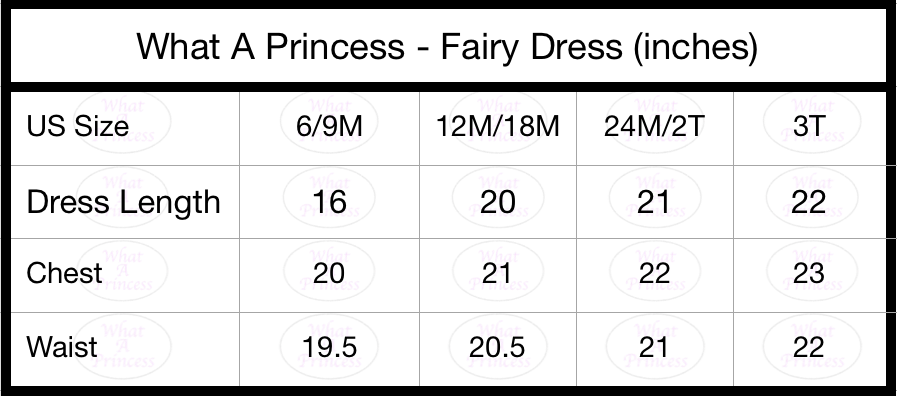This screenshot has height=396, width=897.
Task: Click chest value 21 in 12M/18M column
Action: 498,273
